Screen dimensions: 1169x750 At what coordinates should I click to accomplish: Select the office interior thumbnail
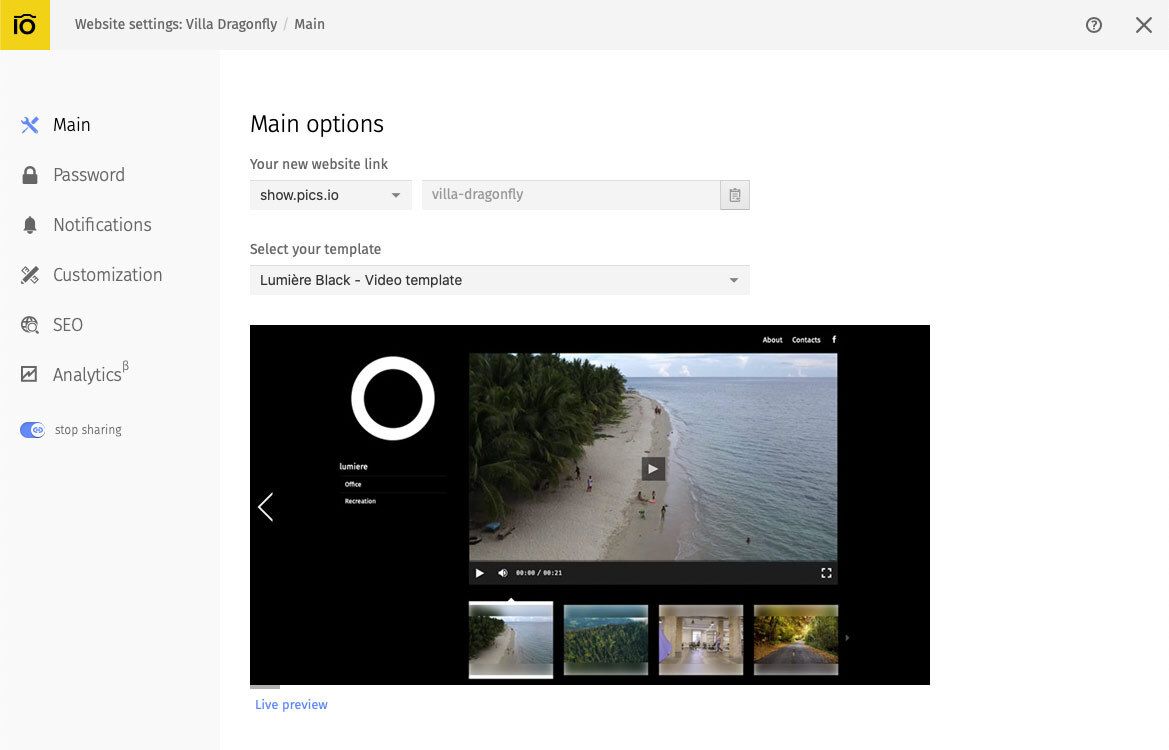701,640
